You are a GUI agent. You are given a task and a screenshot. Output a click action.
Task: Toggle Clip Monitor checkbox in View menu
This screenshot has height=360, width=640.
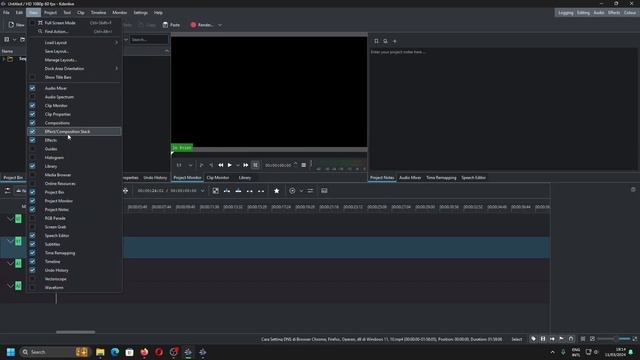[x=32, y=105]
